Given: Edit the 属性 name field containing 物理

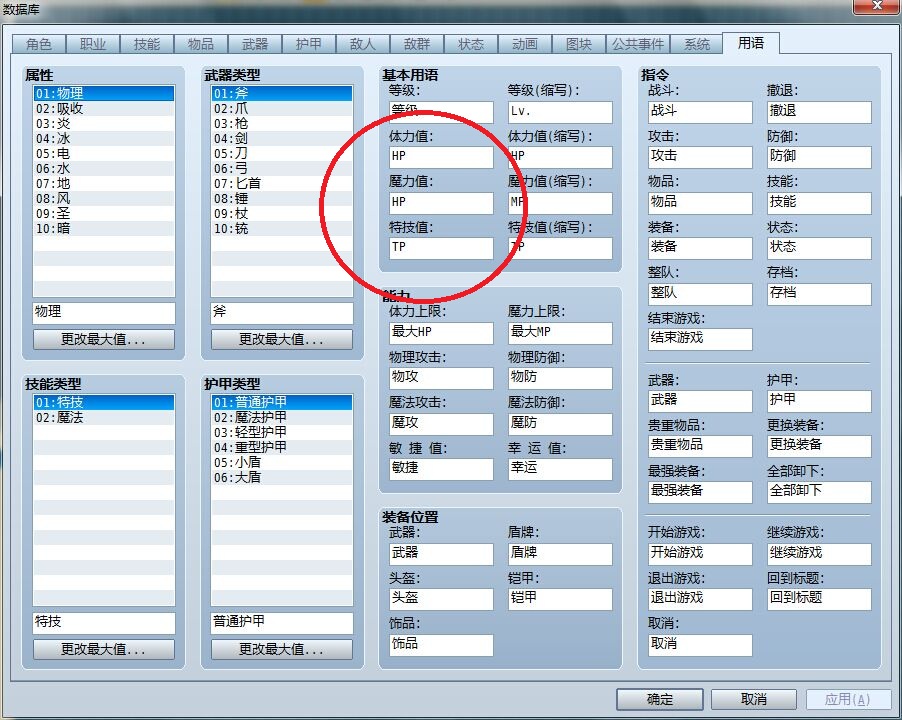Looking at the screenshot, I should [x=104, y=313].
